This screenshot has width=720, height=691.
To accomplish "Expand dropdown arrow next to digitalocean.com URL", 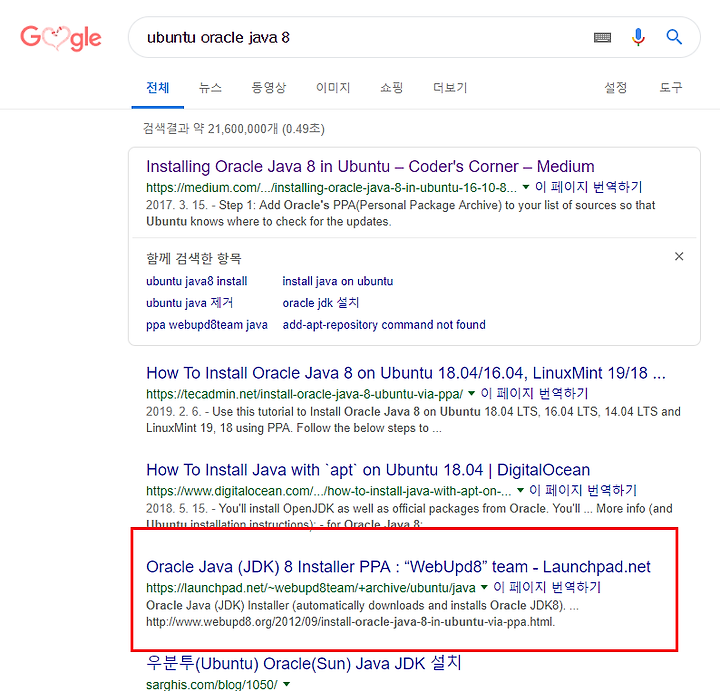I will [x=520, y=490].
